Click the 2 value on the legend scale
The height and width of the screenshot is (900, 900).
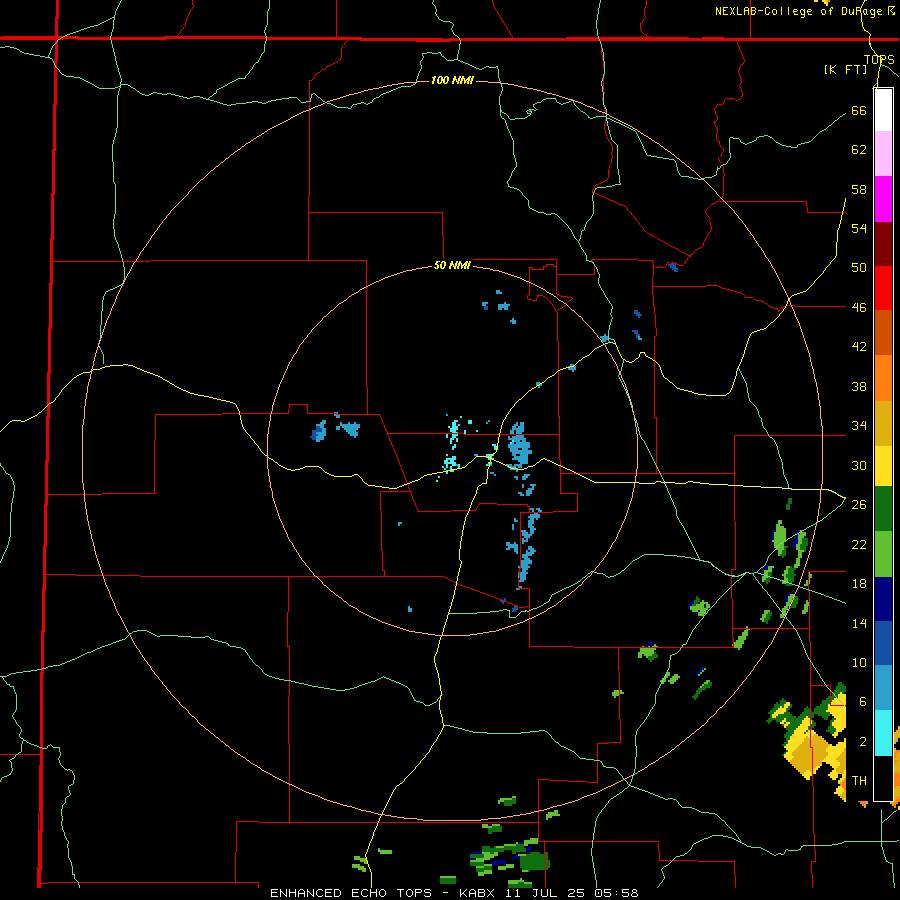[x=862, y=742]
